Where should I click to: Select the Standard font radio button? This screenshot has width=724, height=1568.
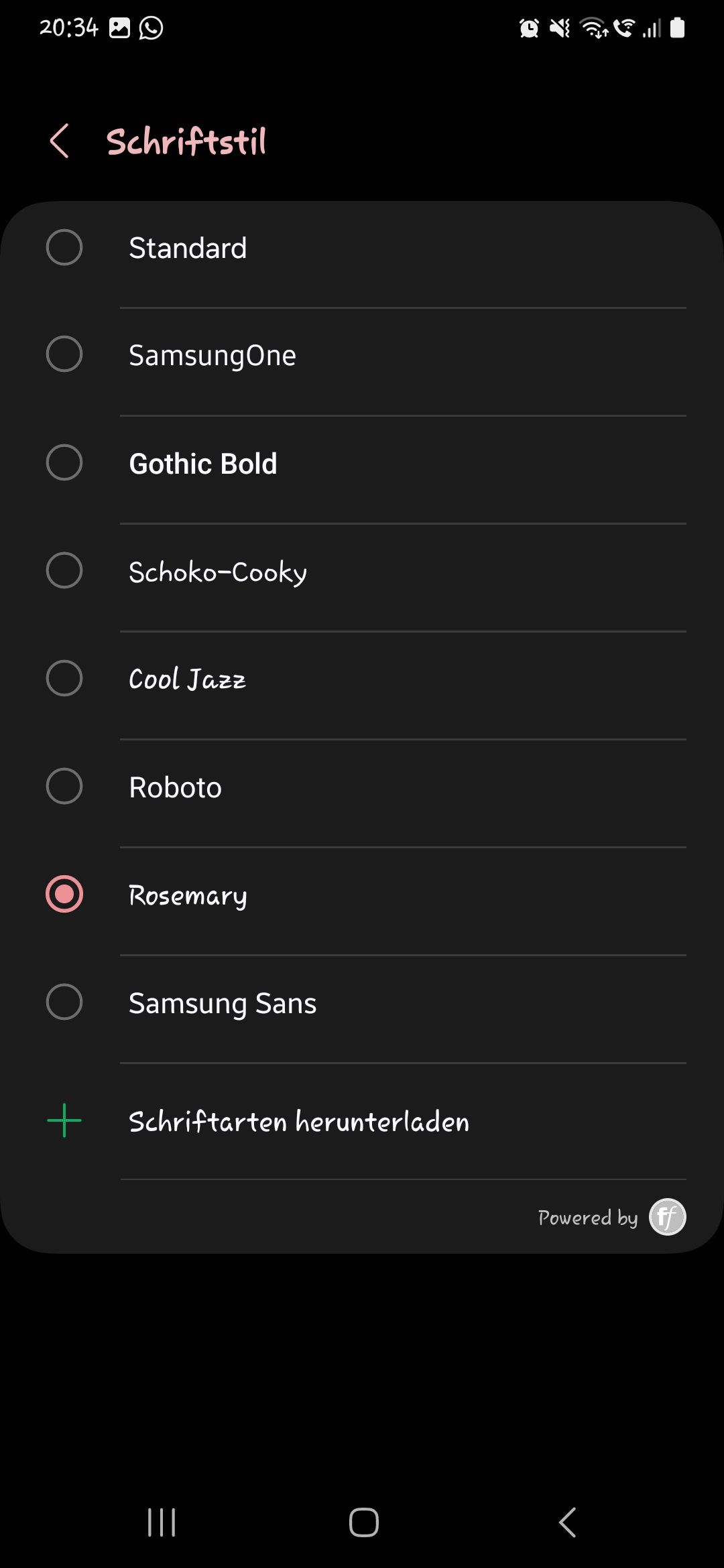coord(64,247)
